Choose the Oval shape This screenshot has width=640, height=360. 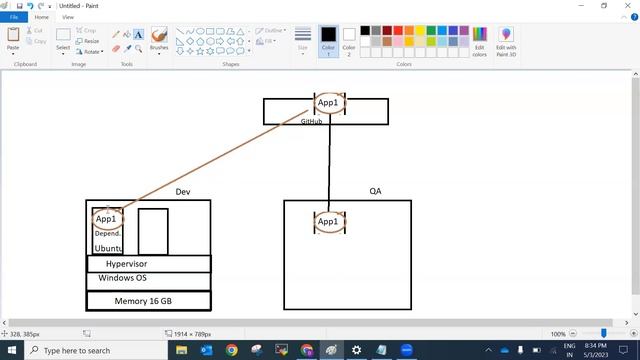(200, 31)
